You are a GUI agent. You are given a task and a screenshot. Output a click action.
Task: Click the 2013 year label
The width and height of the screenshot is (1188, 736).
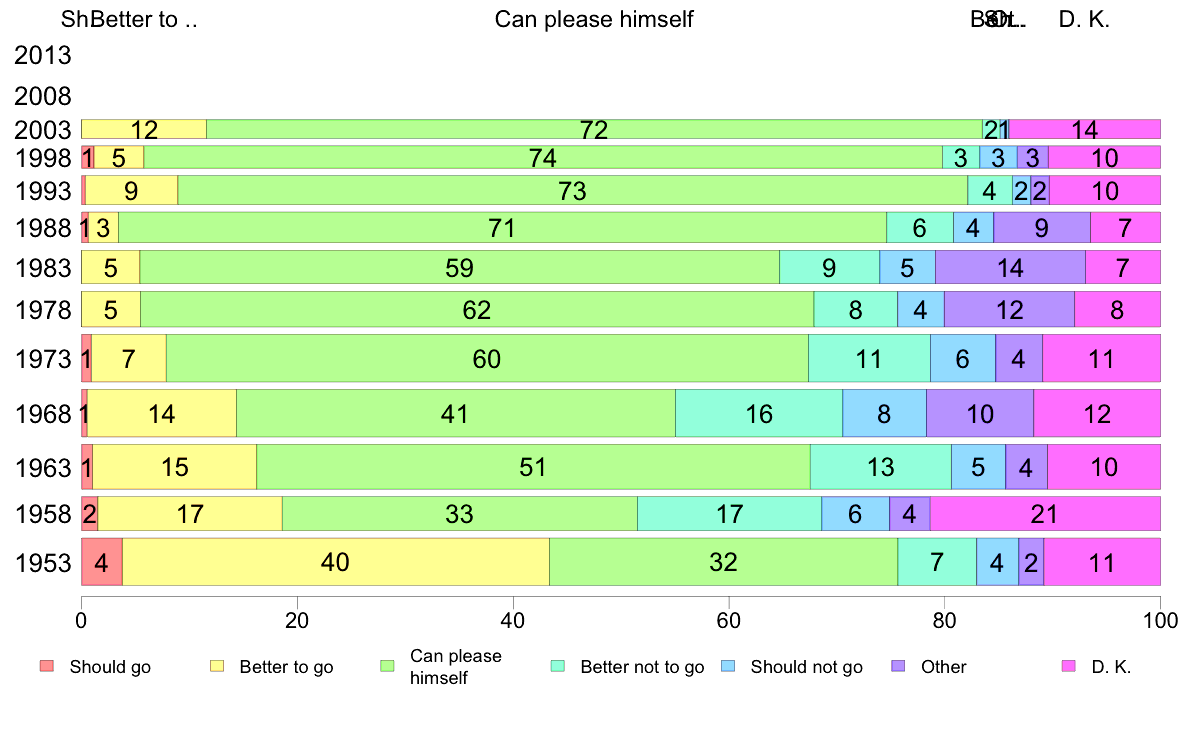(x=42, y=55)
